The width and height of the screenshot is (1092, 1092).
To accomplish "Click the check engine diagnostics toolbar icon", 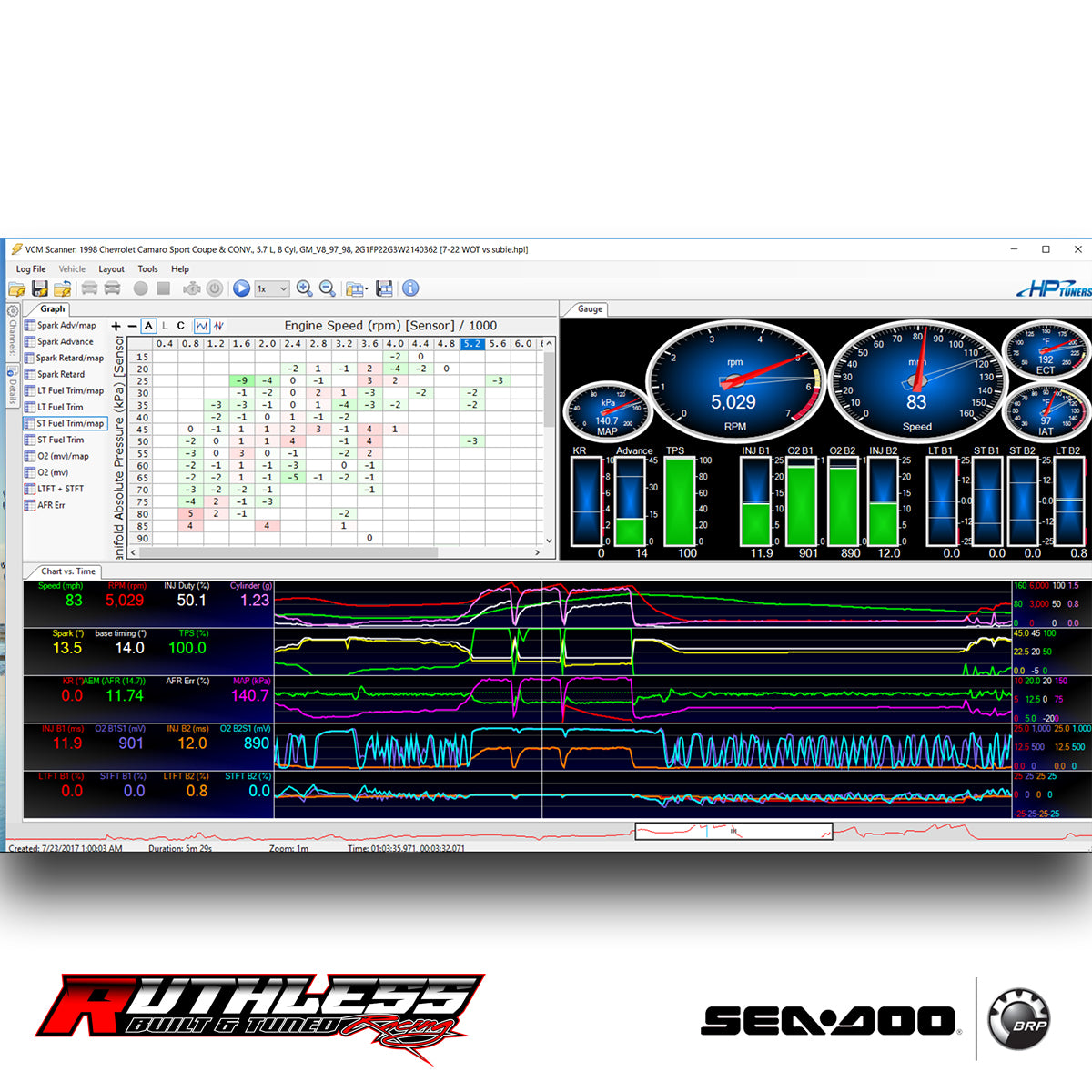I will coord(191,288).
